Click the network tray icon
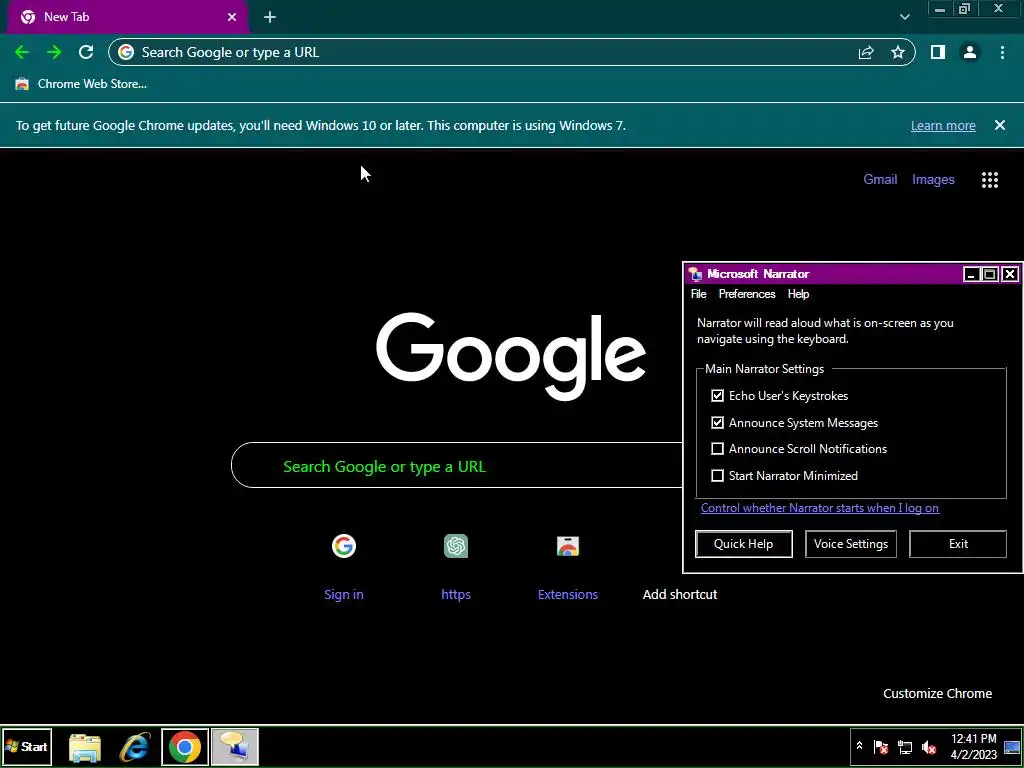This screenshot has height=768, width=1024. (904, 746)
